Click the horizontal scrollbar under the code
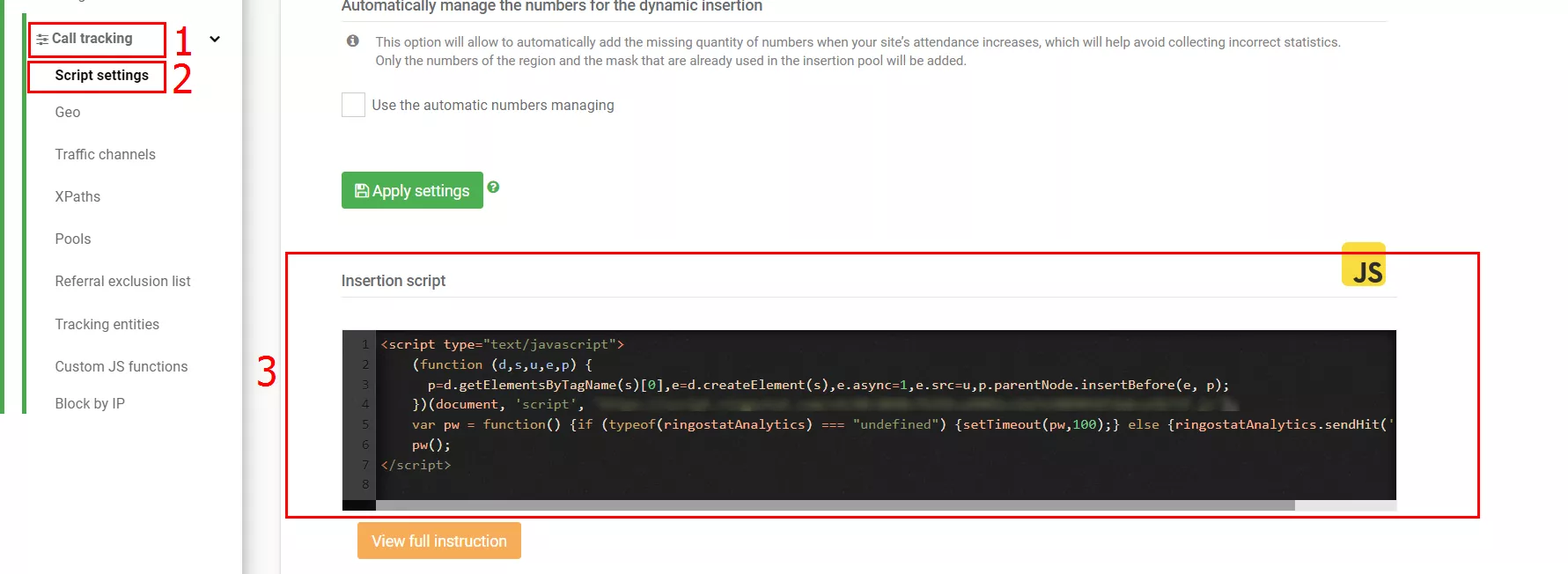Screen dimensions: 1568x574 click(835, 505)
